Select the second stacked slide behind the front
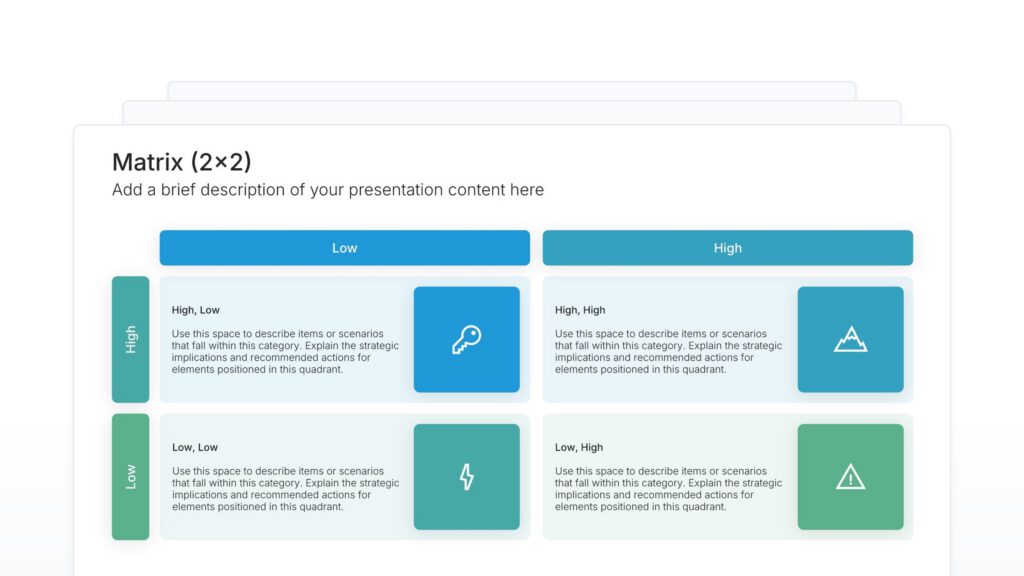This screenshot has width=1024, height=576. [511, 112]
